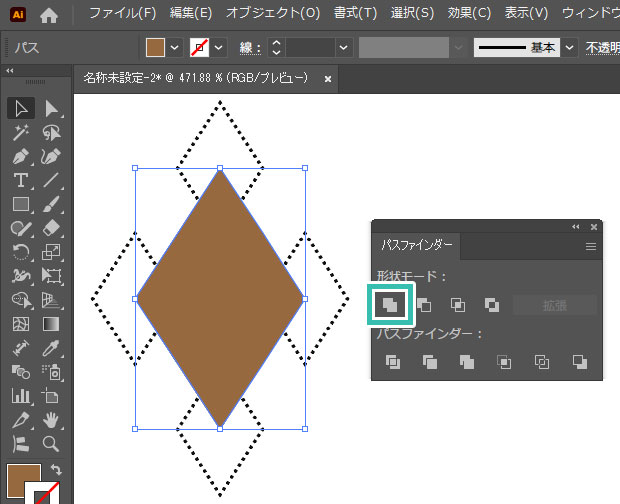Screen dimensions: 620x504
Task: Click the 拡張 button in Pathfinder
Action: pos(555,305)
